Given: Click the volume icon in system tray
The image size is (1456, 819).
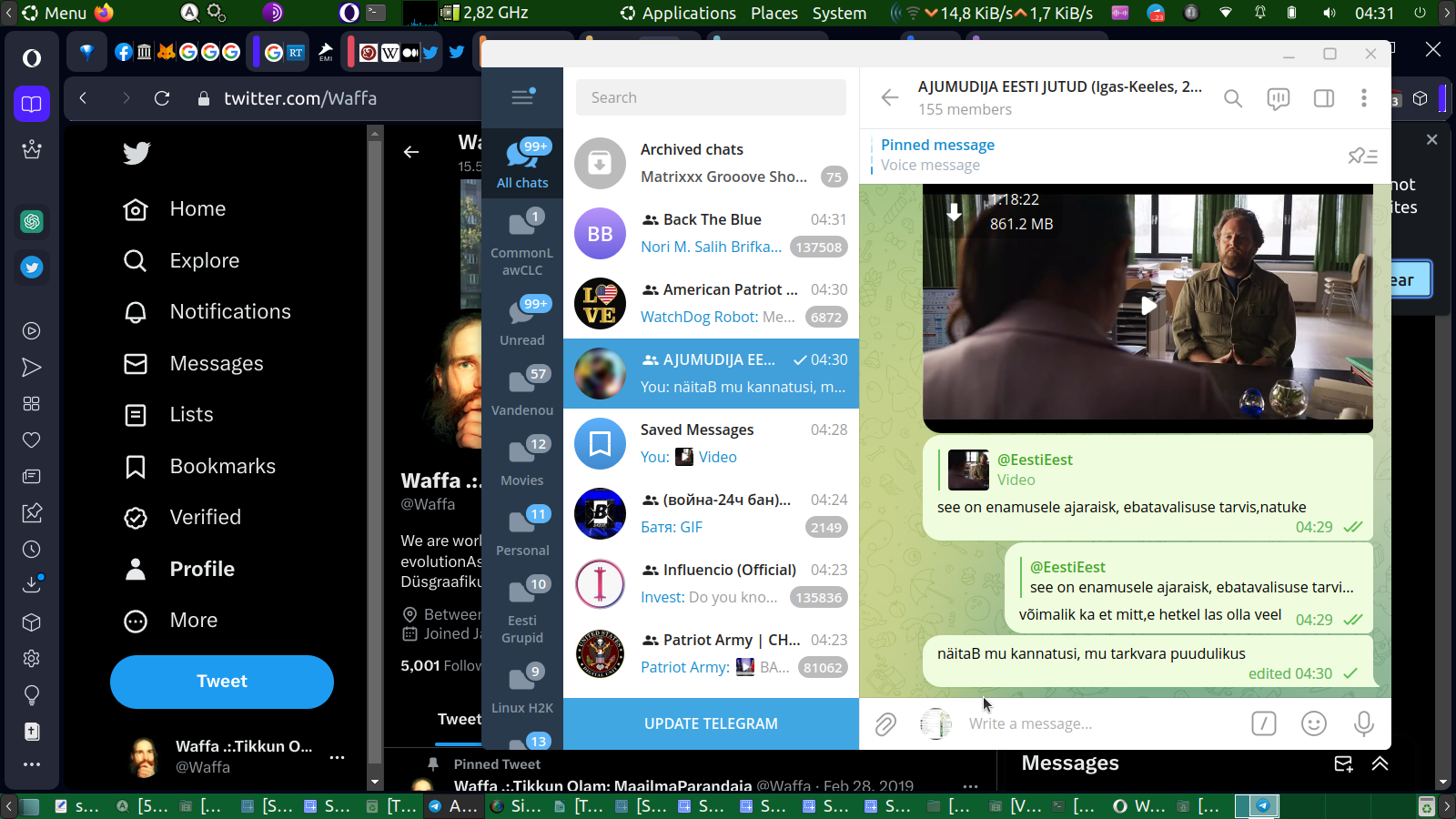Looking at the screenshot, I should (x=1330, y=13).
